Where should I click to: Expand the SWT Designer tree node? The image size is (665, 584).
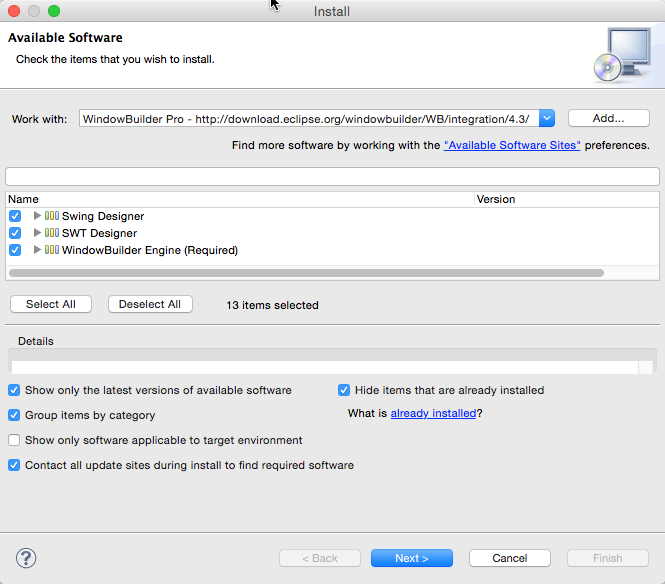pyautogui.click(x=37, y=233)
